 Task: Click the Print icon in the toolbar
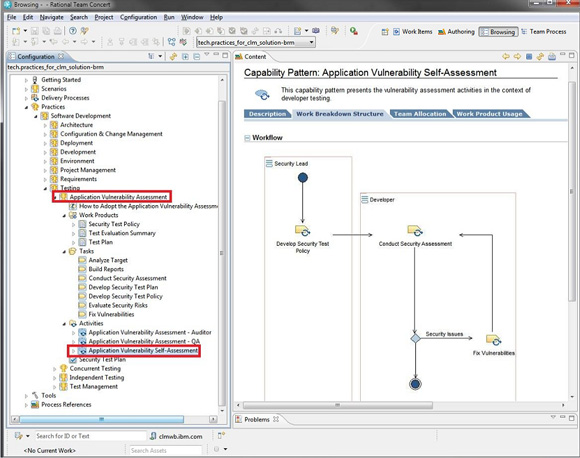click(58, 31)
